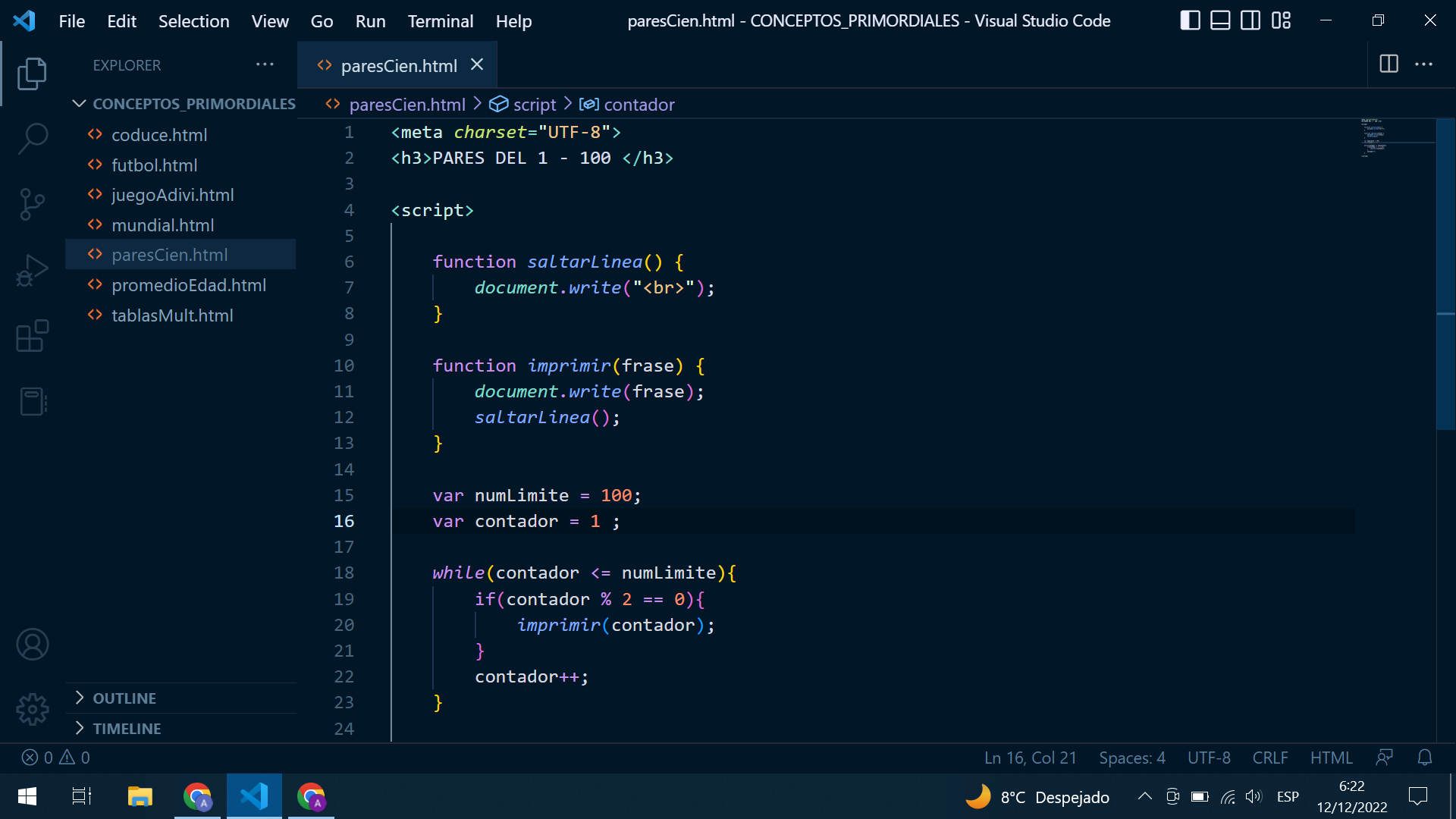Open Run and Debug view
Screen dimensions: 1456x819
pyautogui.click(x=32, y=270)
